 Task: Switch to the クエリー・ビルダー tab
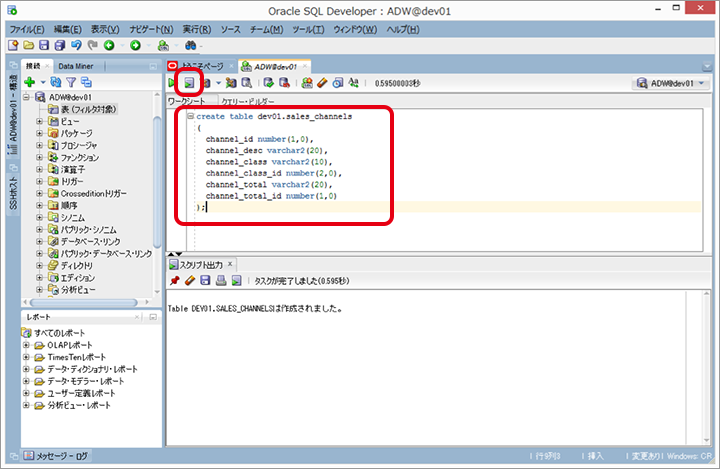246,102
